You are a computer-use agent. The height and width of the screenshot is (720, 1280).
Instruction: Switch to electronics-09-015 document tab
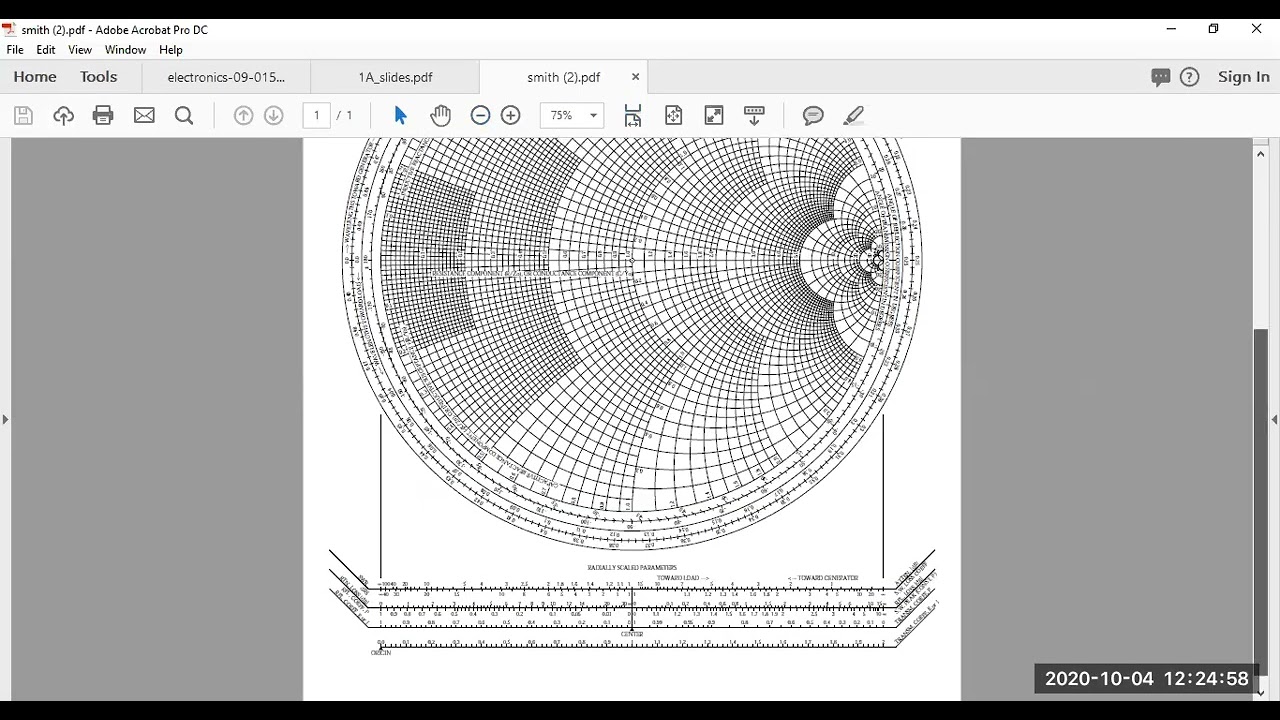(x=226, y=77)
